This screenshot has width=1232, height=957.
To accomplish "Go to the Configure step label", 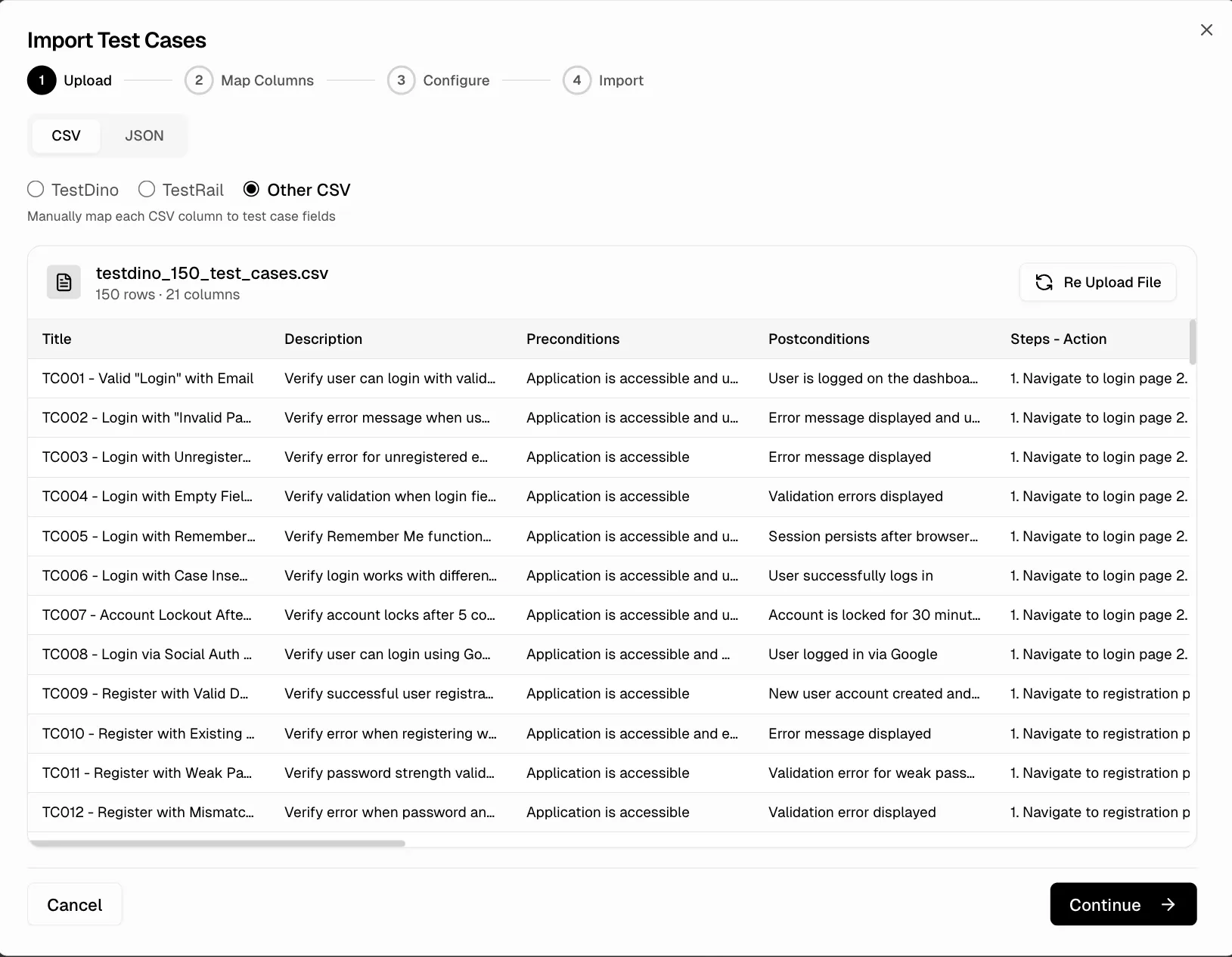I will (456, 80).
